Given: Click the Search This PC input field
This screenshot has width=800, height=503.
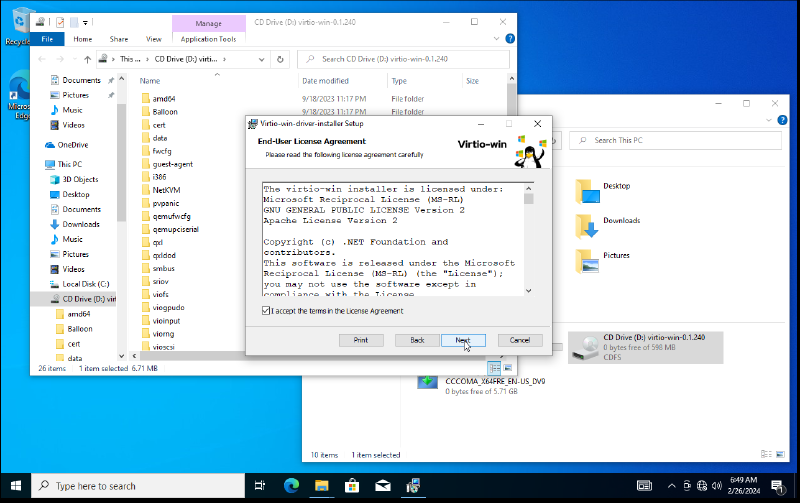Looking at the screenshot, I should point(676,140).
